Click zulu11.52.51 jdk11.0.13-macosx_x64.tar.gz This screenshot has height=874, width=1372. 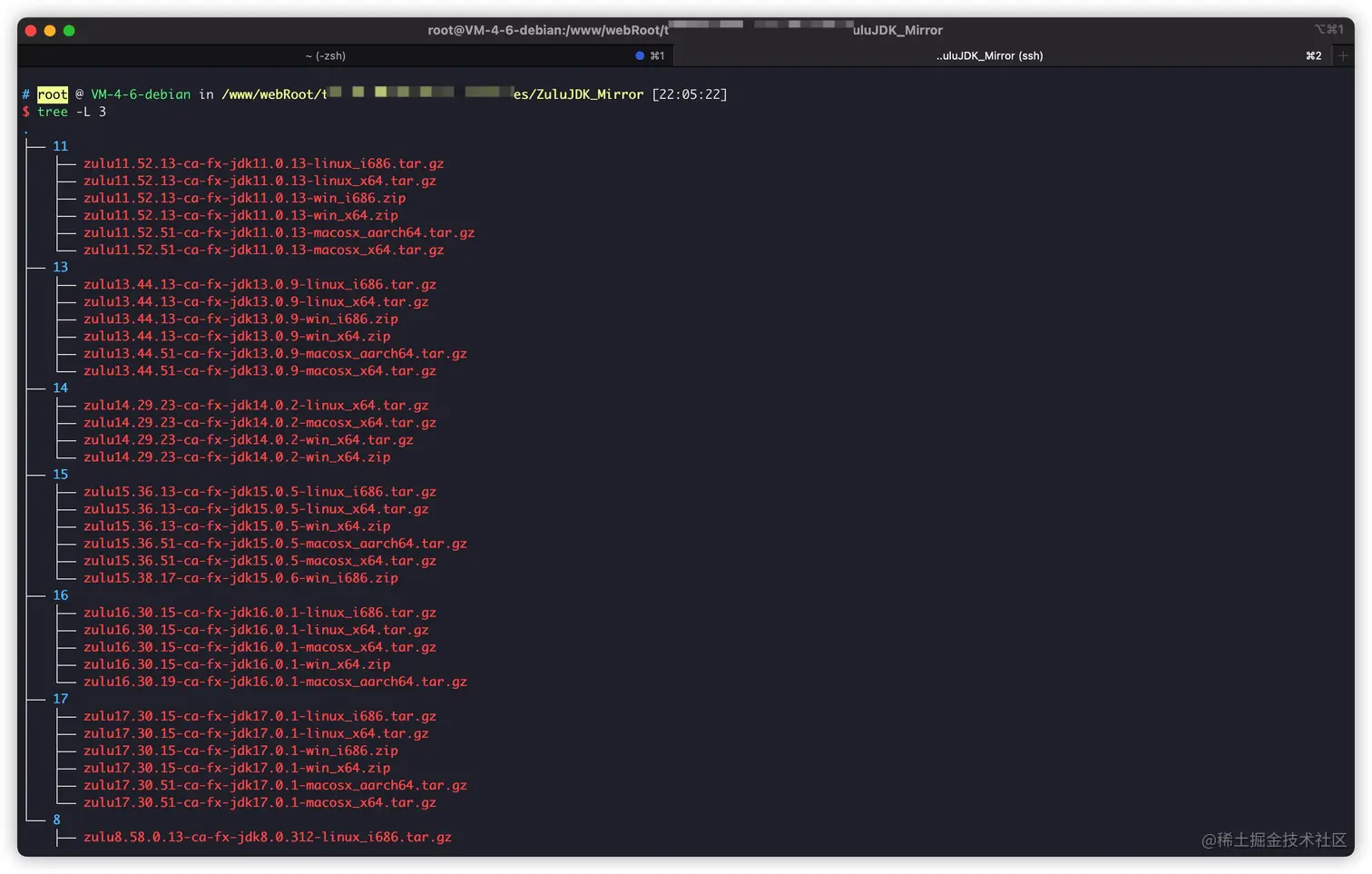(x=264, y=250)
